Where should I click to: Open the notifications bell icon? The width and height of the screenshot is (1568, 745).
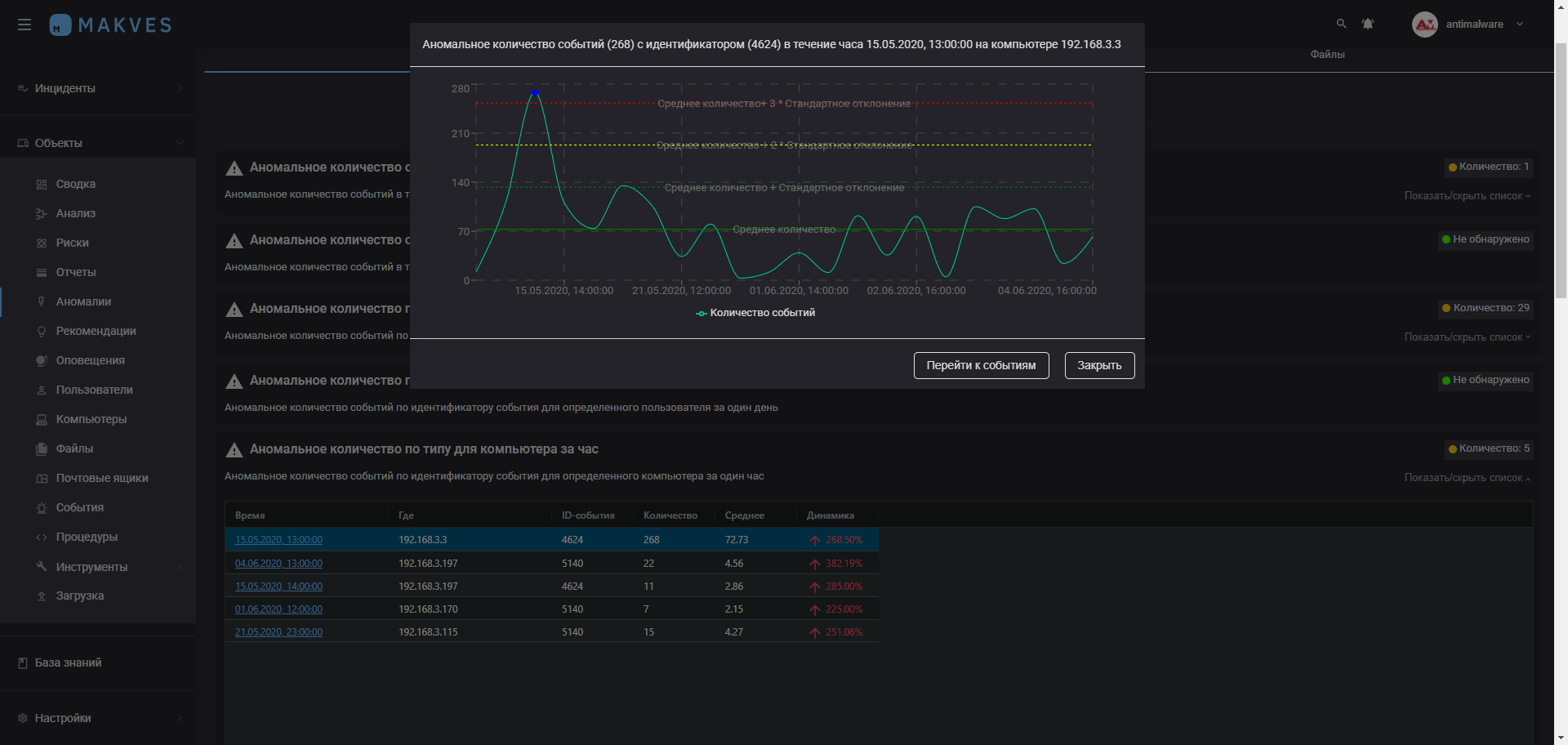tap(1368, 24)
